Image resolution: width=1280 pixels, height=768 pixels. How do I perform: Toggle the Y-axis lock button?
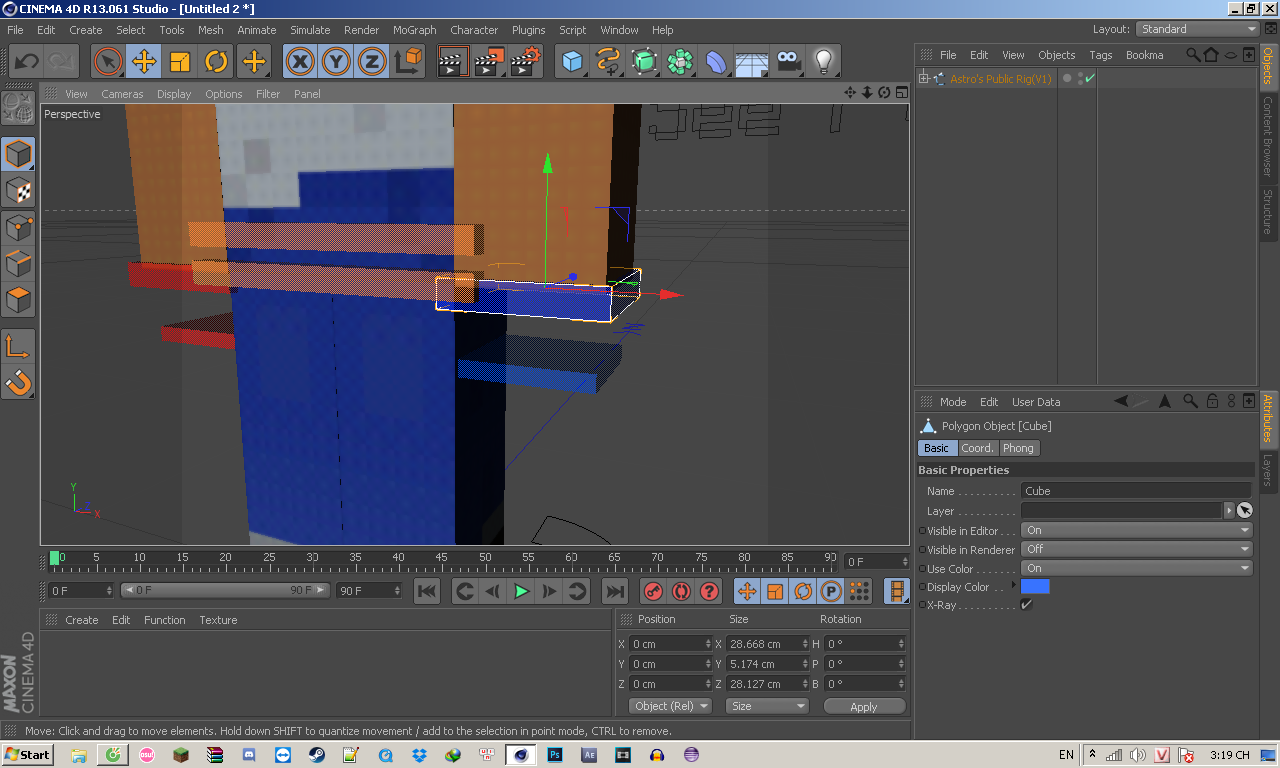pyautogui.click(x=336, y=62)
